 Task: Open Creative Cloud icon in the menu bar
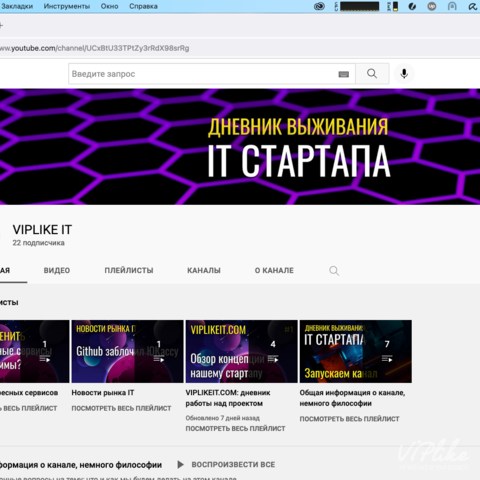point(319,6)
